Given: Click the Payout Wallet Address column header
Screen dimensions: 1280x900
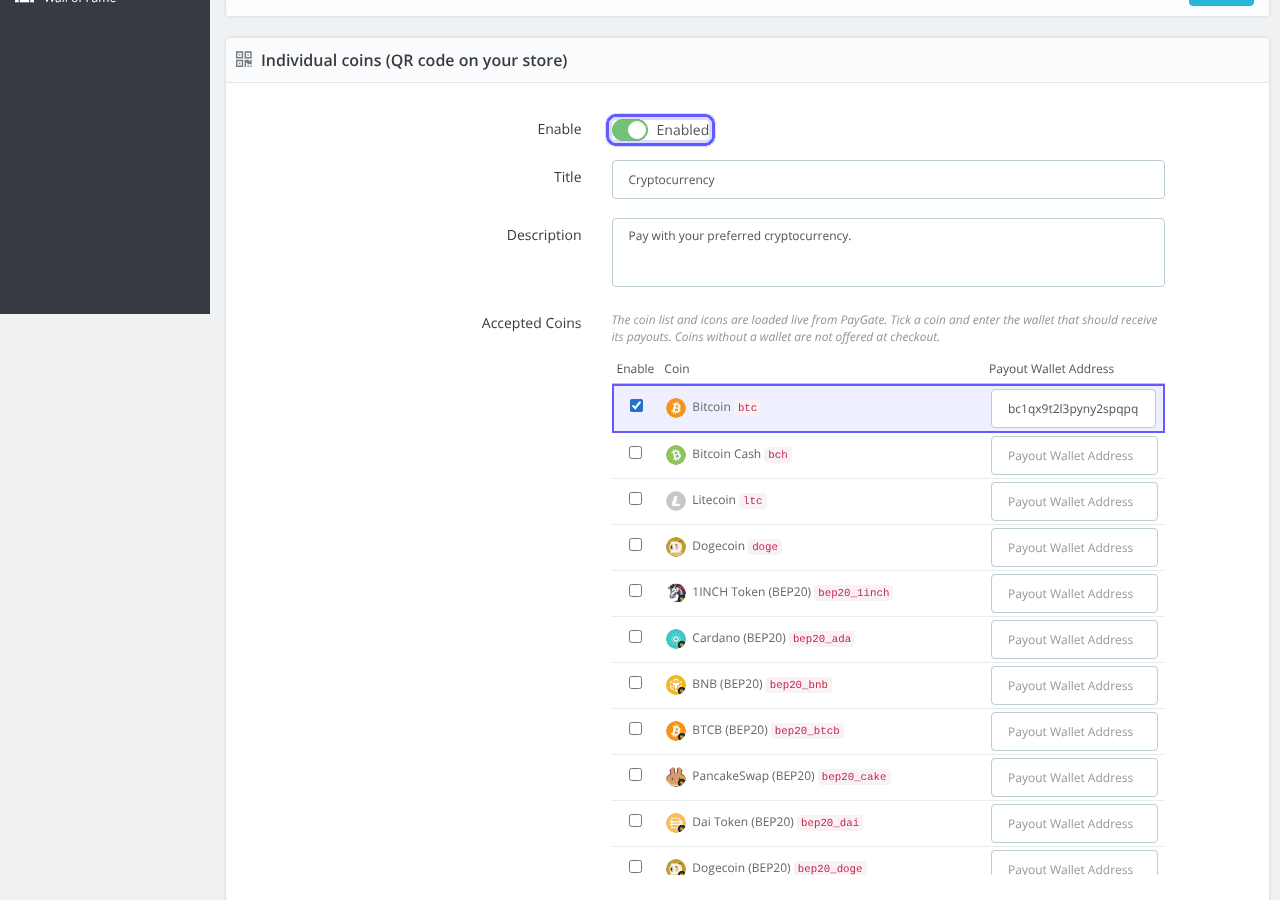Looking at the screenshot, I should 1051,369.
